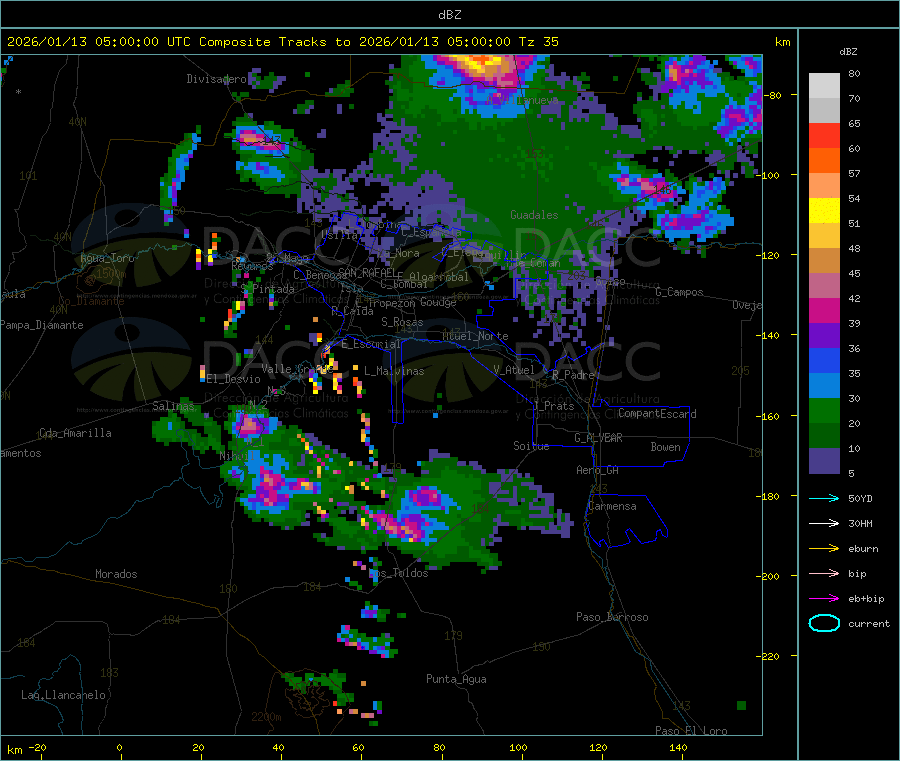This screenshot has height=761, width=900.
Task: Click the 'Punta_Agua' place label
Action: click(456, 679)
